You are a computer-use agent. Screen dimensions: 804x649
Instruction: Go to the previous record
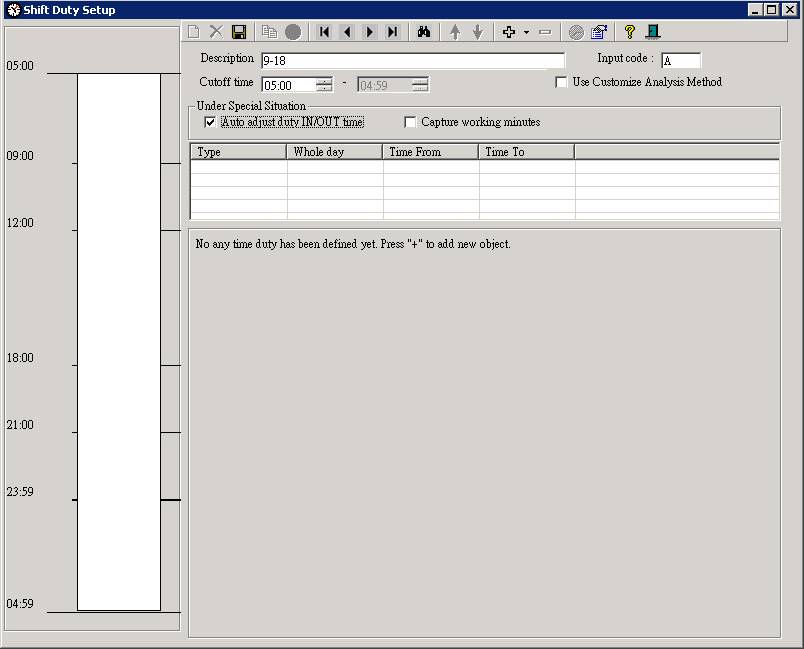coord(347,32)
